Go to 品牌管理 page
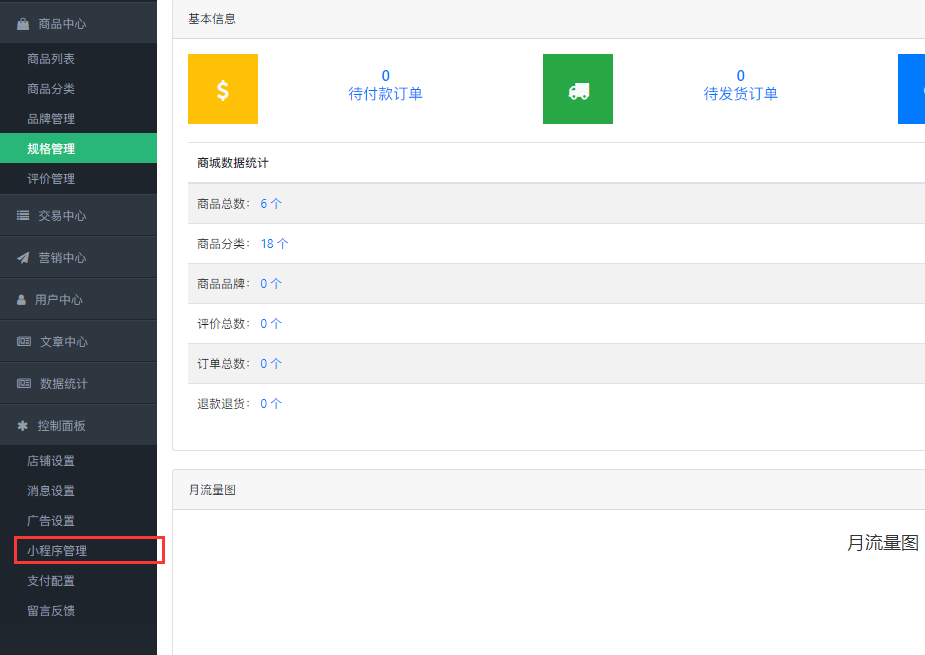 (x=51, y=119)
